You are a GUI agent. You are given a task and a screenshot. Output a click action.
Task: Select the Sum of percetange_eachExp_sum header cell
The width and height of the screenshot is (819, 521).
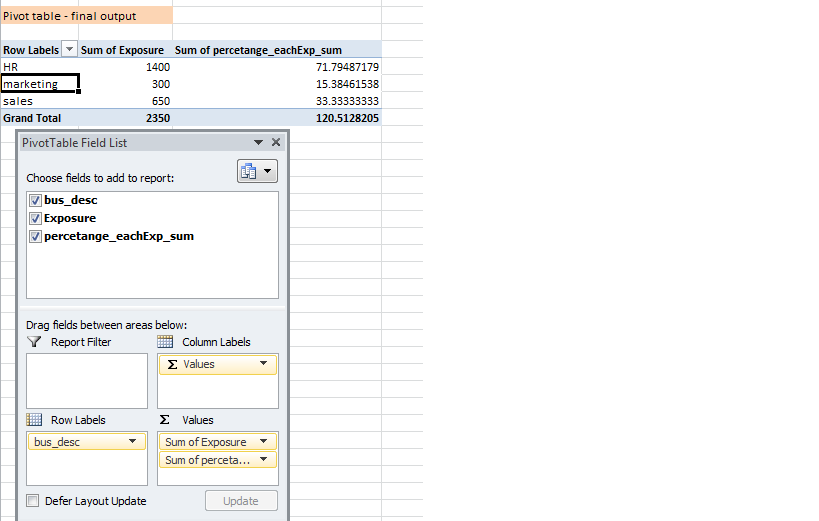point(277,50)
